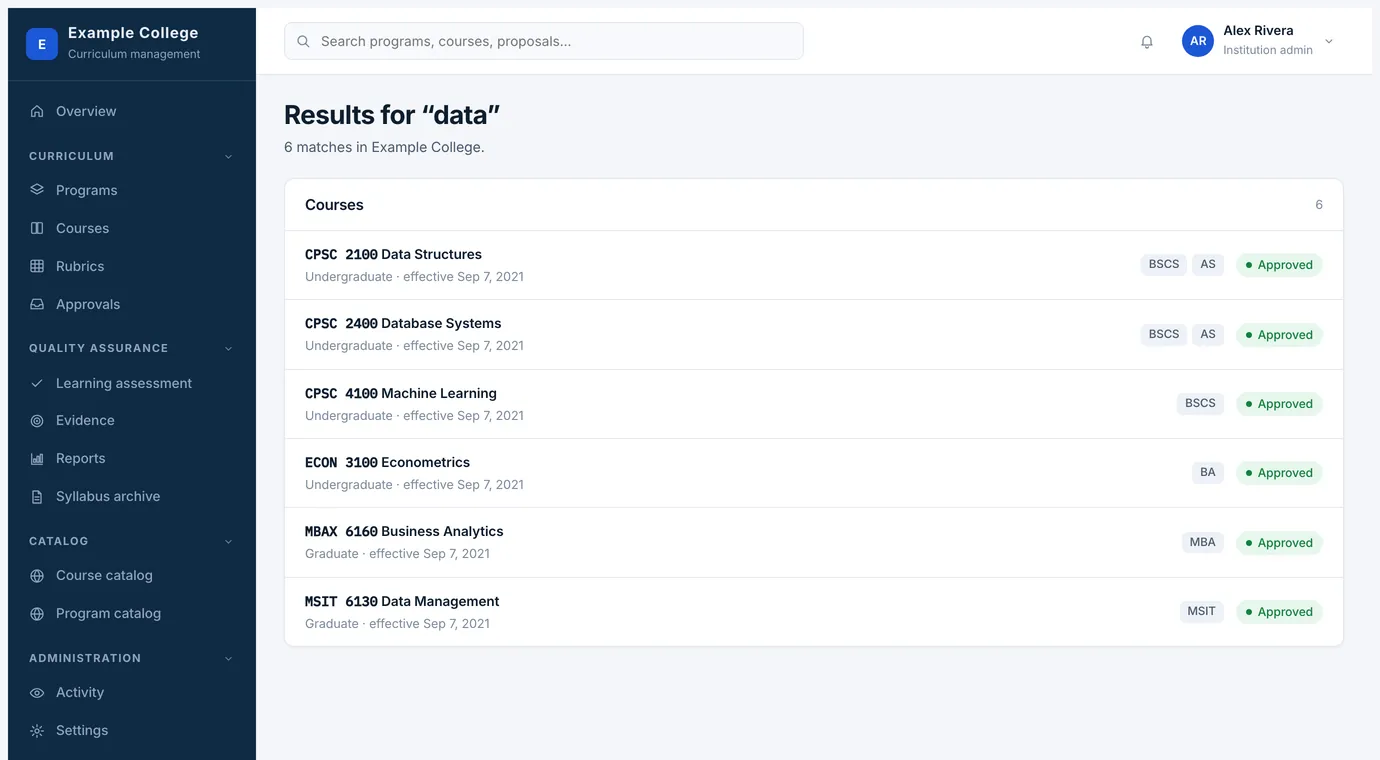Open notifications with the bell icon
Viewport: 1380px width, 760px height.
[x=1147, y=42]
